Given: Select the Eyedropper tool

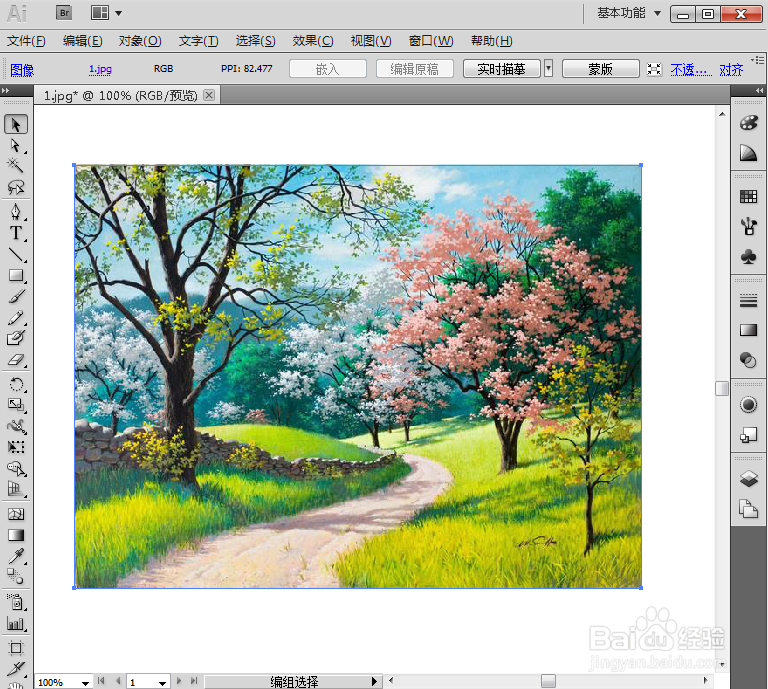Looking at the screenshot, I should pyautogui.click(x=16, y=556).
